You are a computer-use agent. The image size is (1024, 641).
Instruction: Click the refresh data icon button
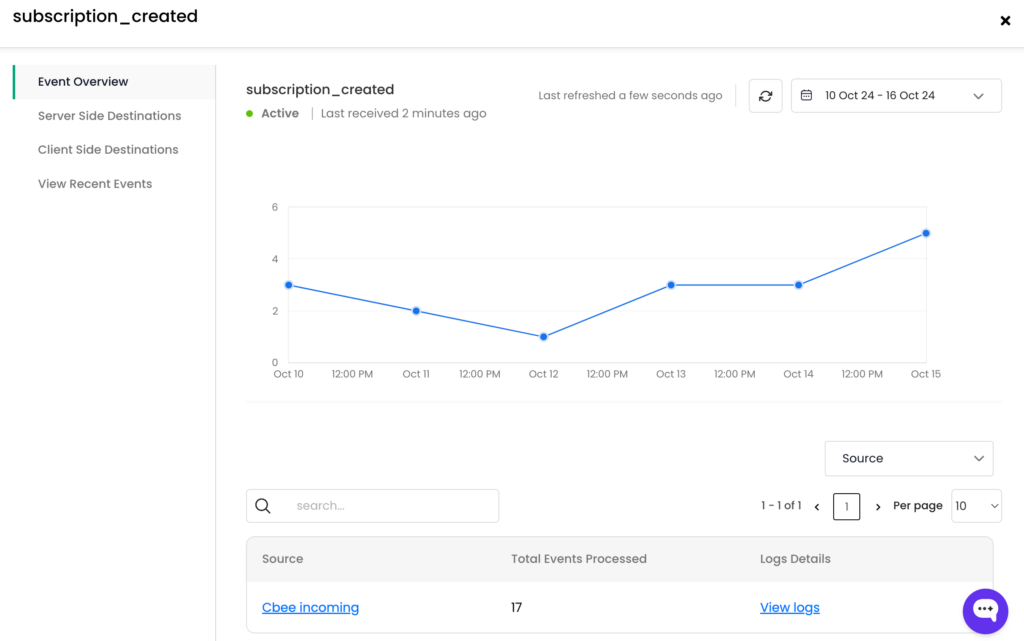pos(765,96)
